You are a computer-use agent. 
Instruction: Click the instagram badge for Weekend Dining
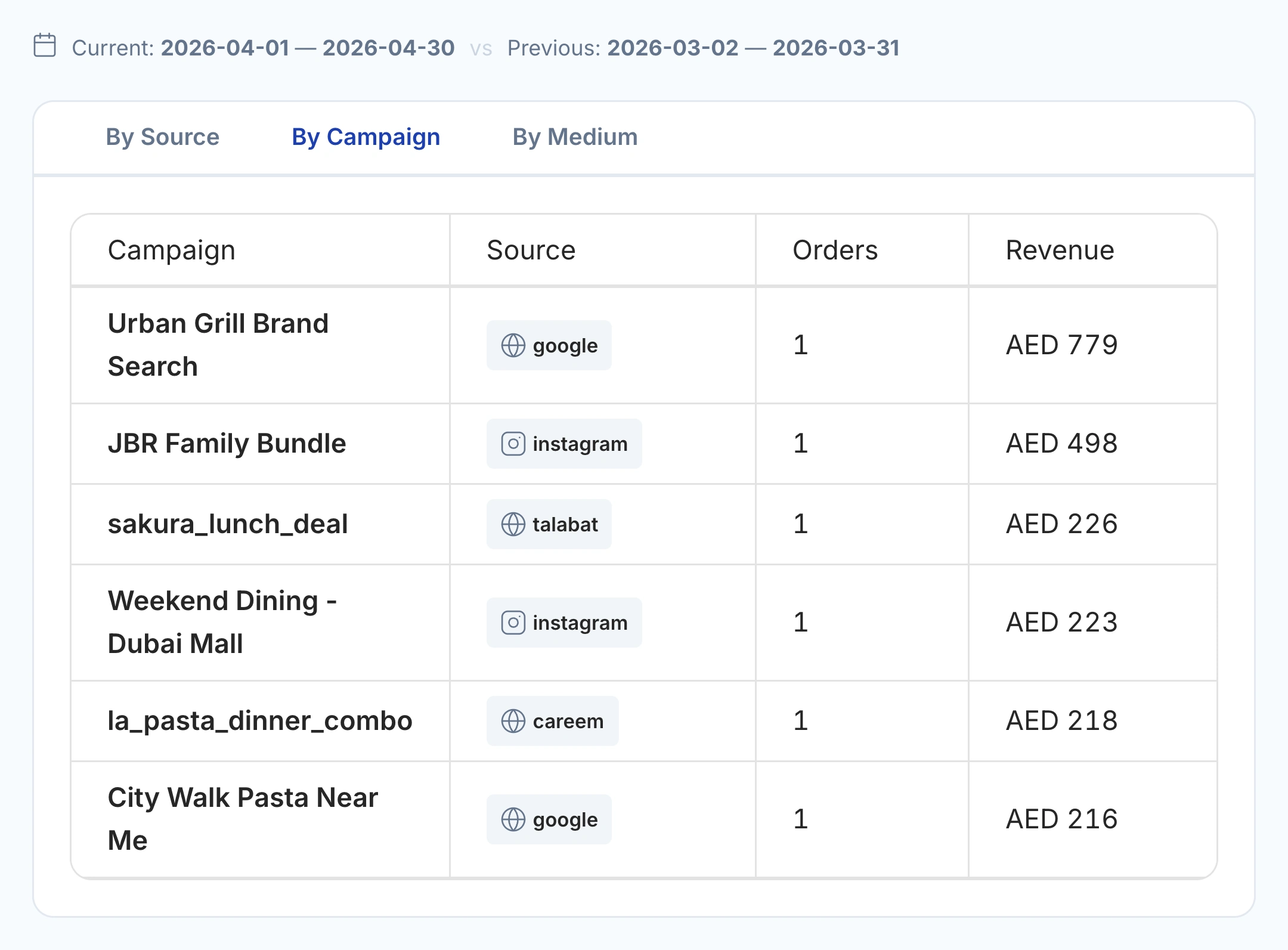(564, 623)
